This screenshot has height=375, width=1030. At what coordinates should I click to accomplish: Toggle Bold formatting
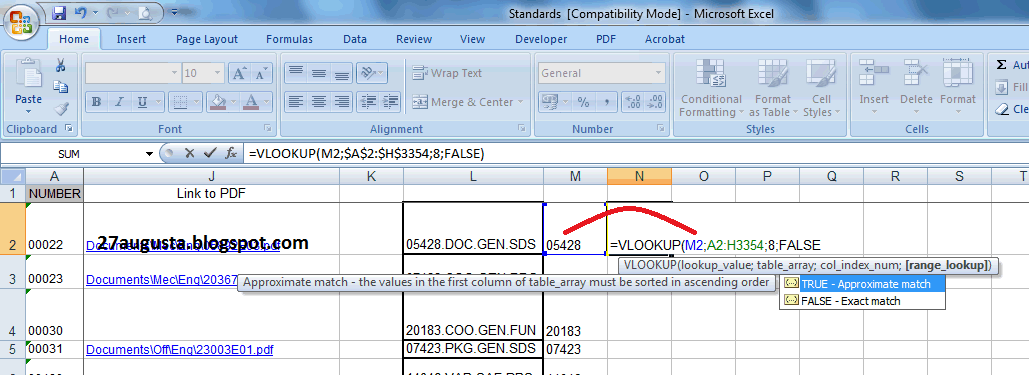[97, 102]
